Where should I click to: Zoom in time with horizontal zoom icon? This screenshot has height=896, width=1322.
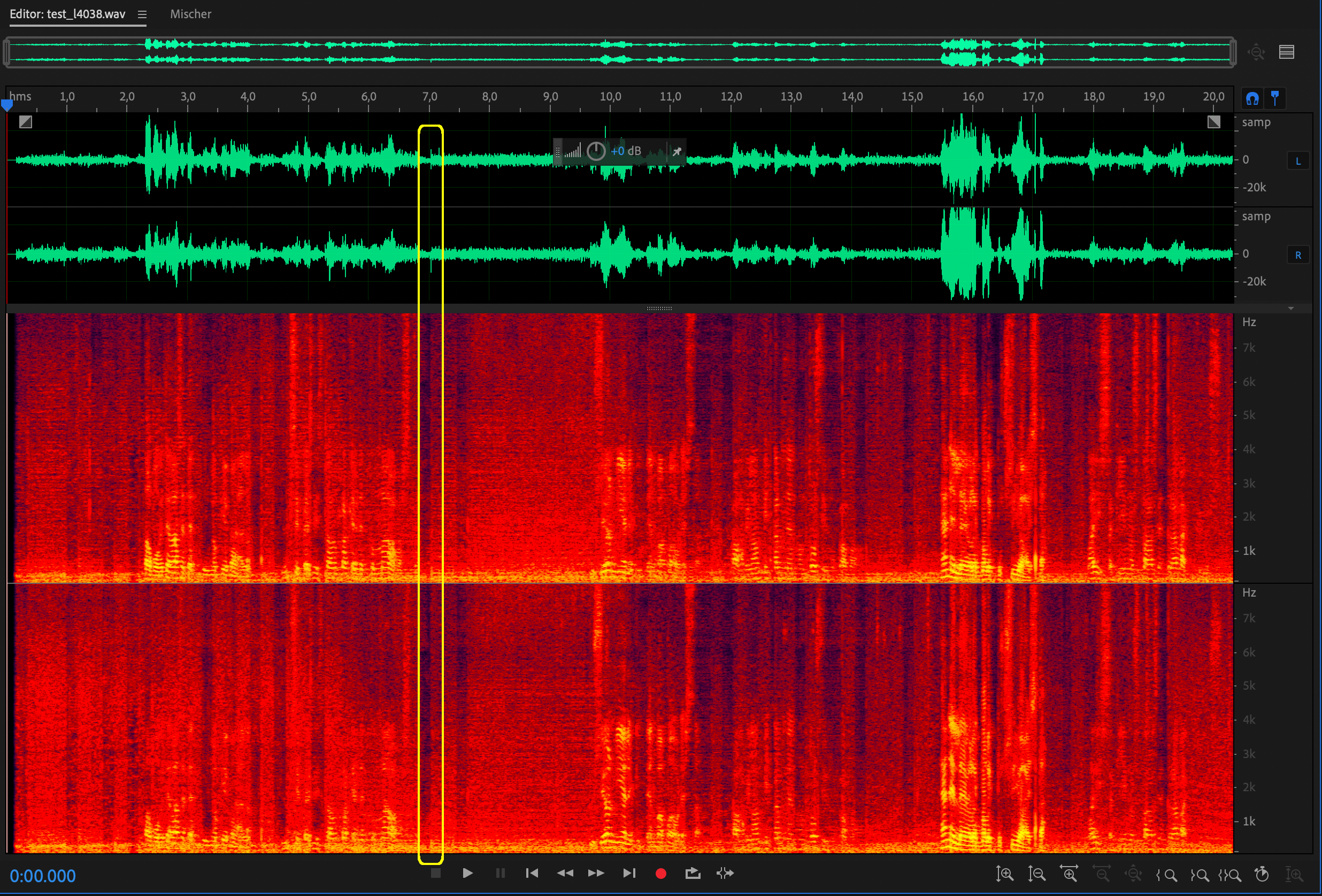[1069, 873]
